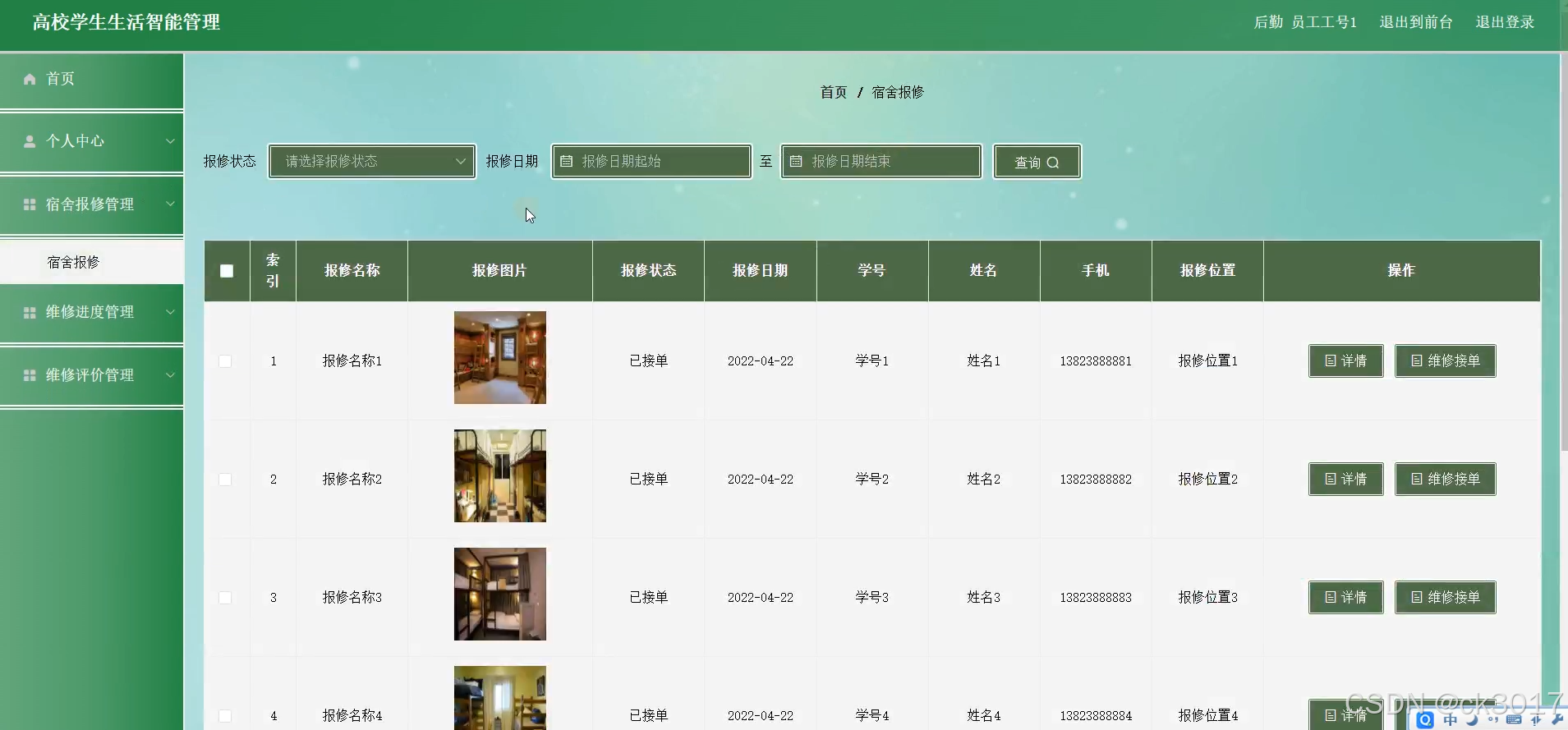Click the grid icon beside 维修评价管理
Screen dimensions: 1568x730
click(x=30, y=375)
